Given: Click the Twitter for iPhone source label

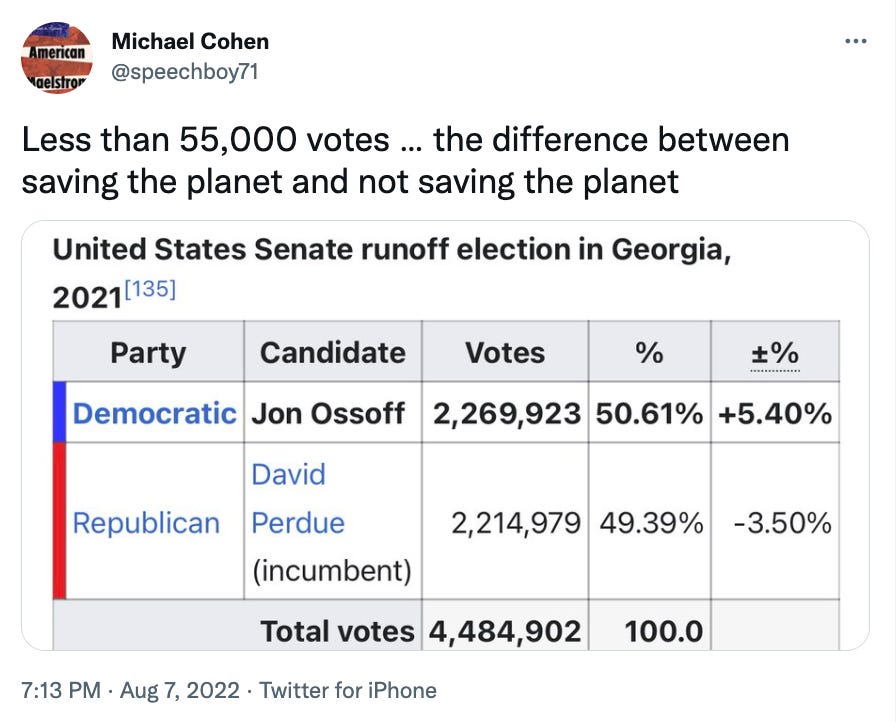Looking at the screenshot, I should click(348, 690).
